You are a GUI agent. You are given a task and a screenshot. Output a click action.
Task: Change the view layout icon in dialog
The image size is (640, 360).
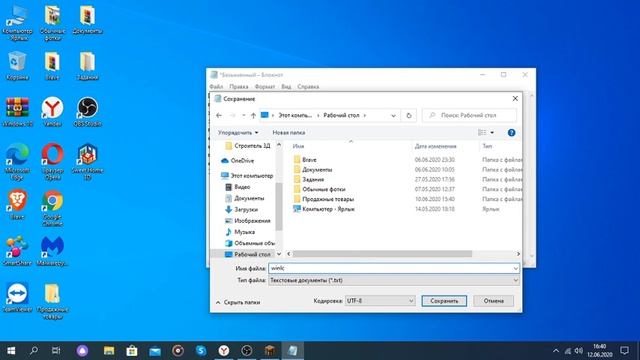click(482, 133)
